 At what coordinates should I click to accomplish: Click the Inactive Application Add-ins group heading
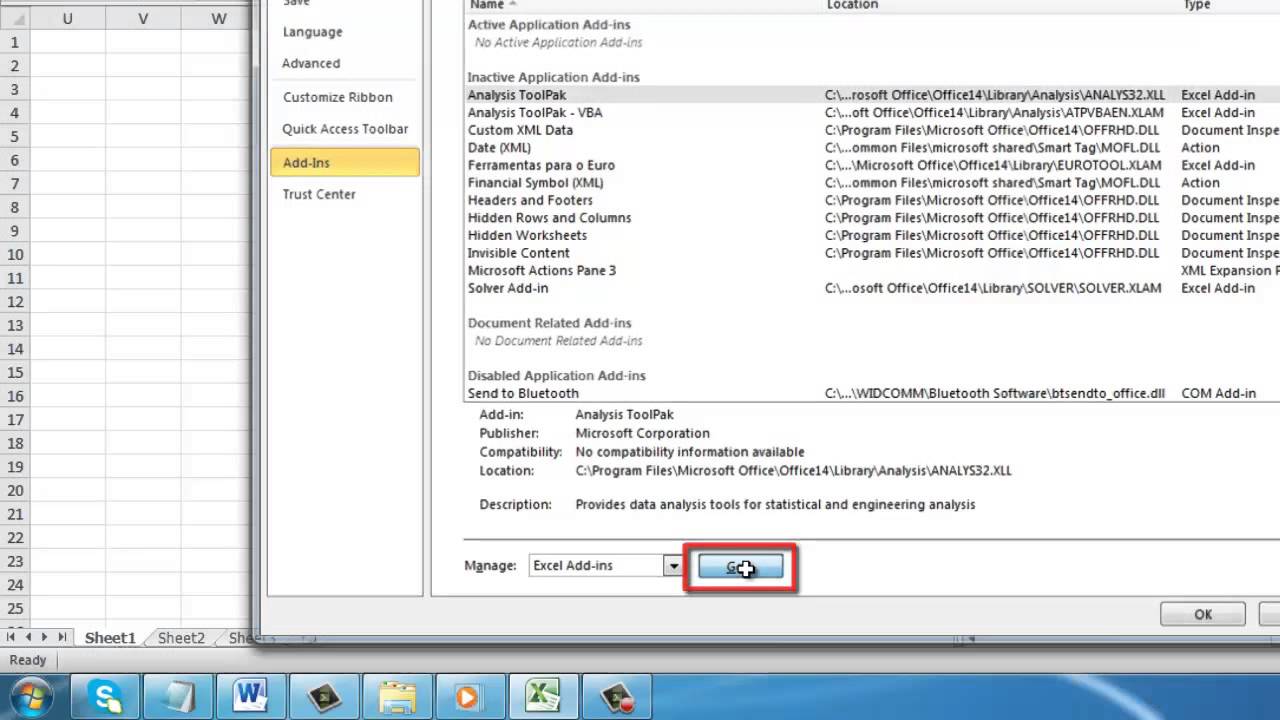(553, 77)
